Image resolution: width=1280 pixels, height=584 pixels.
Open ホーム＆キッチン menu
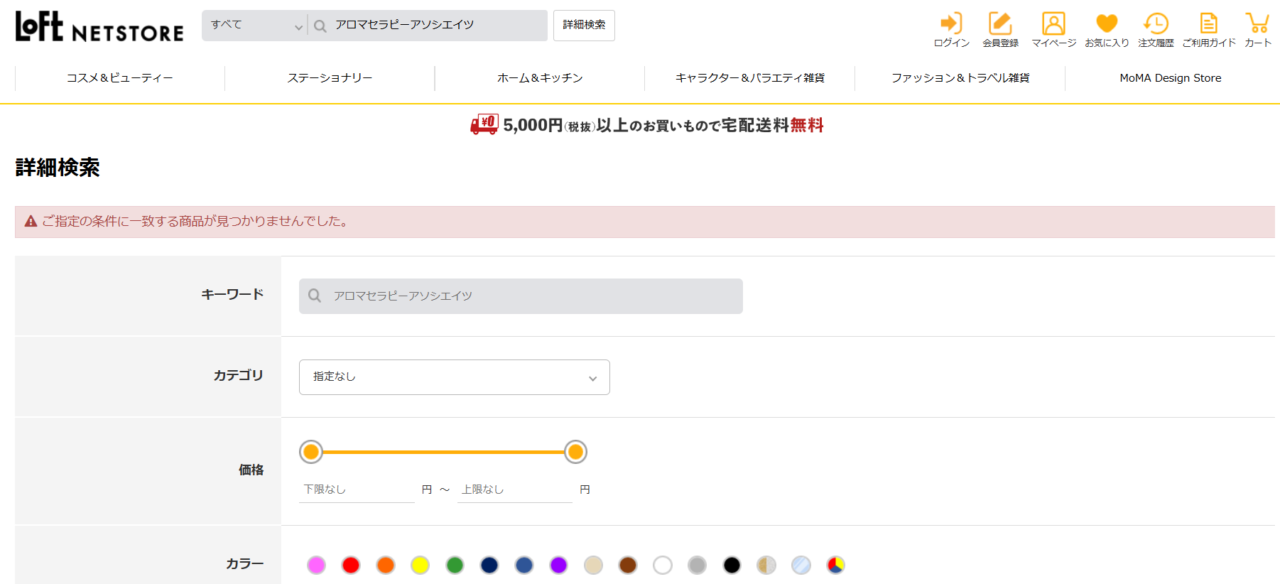[x=540, y=78]
